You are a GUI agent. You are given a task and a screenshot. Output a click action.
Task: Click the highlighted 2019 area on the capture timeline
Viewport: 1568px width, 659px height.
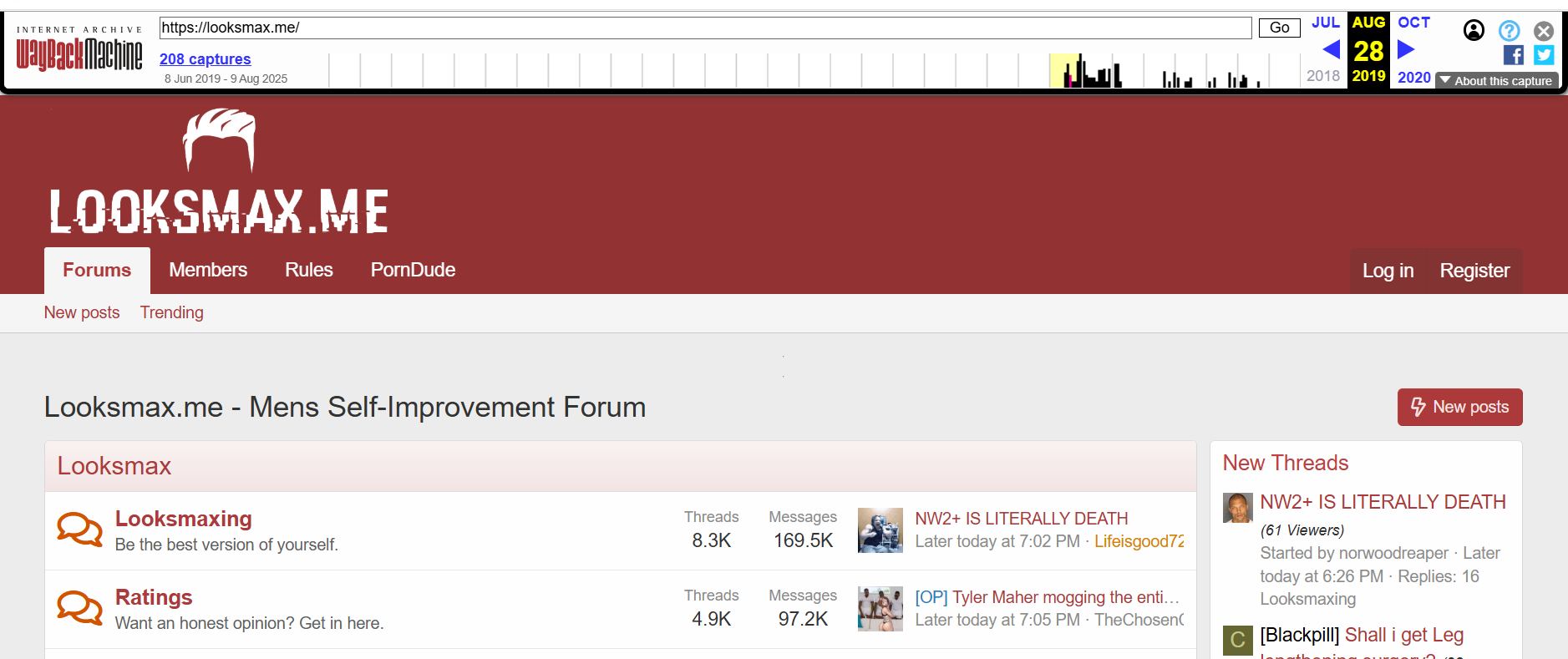point(1065,70)
